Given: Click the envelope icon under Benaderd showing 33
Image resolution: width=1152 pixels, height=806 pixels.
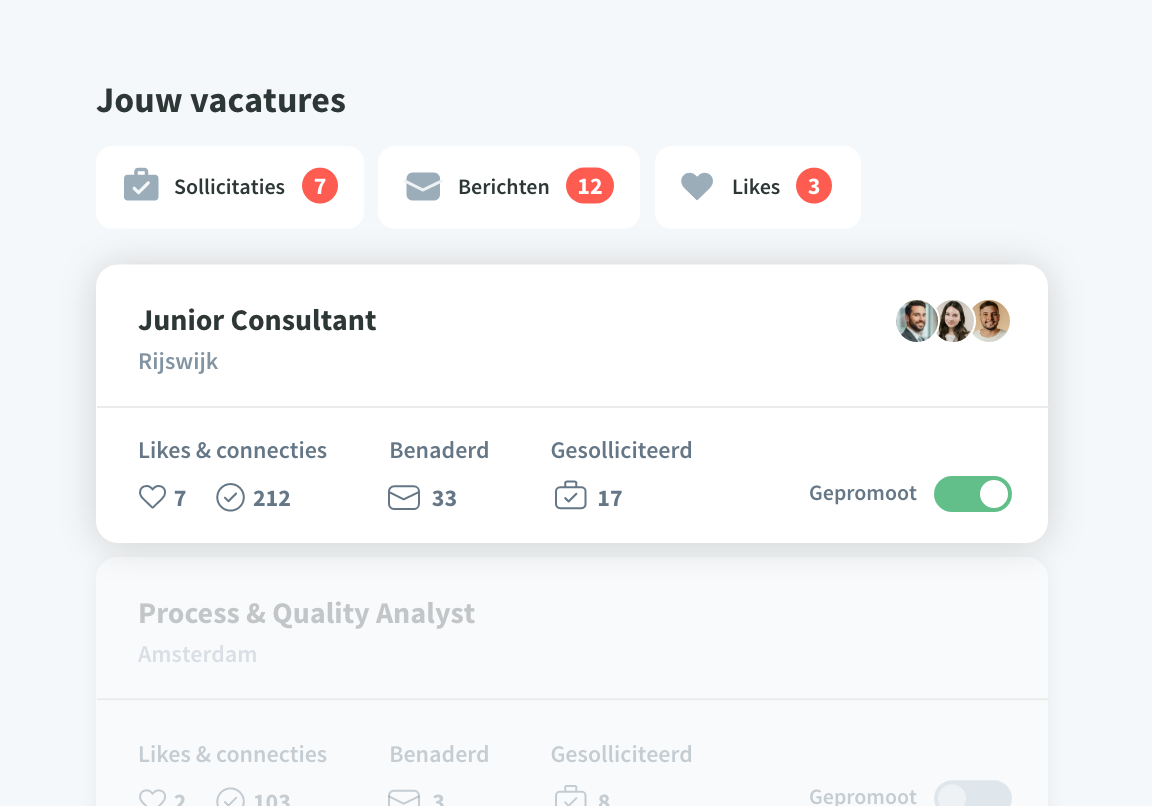Looking at the screenshot, I should pos(403,497).
